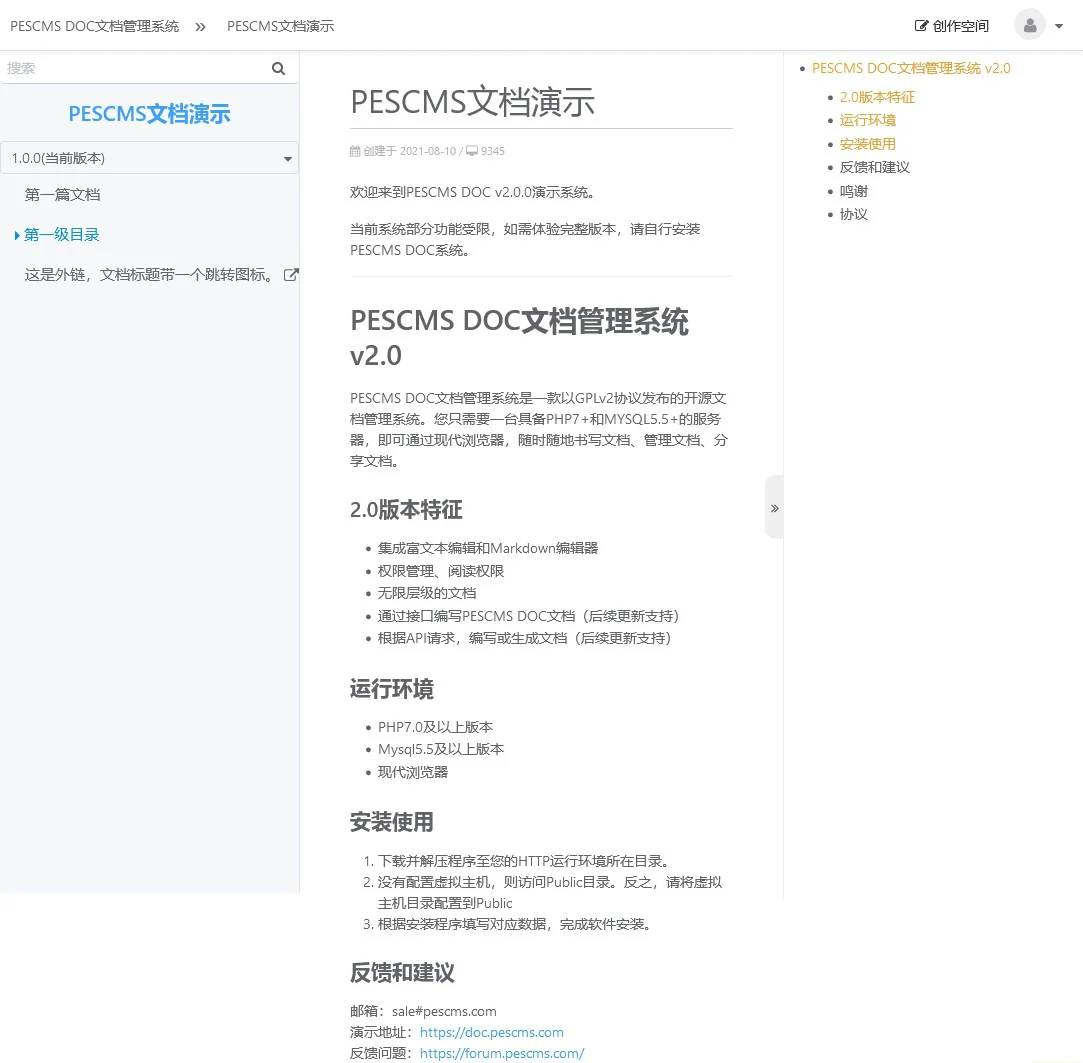Click the Mysql5.5及以上版本 list item
The image size is (1083, 1063).
[441, 749]
